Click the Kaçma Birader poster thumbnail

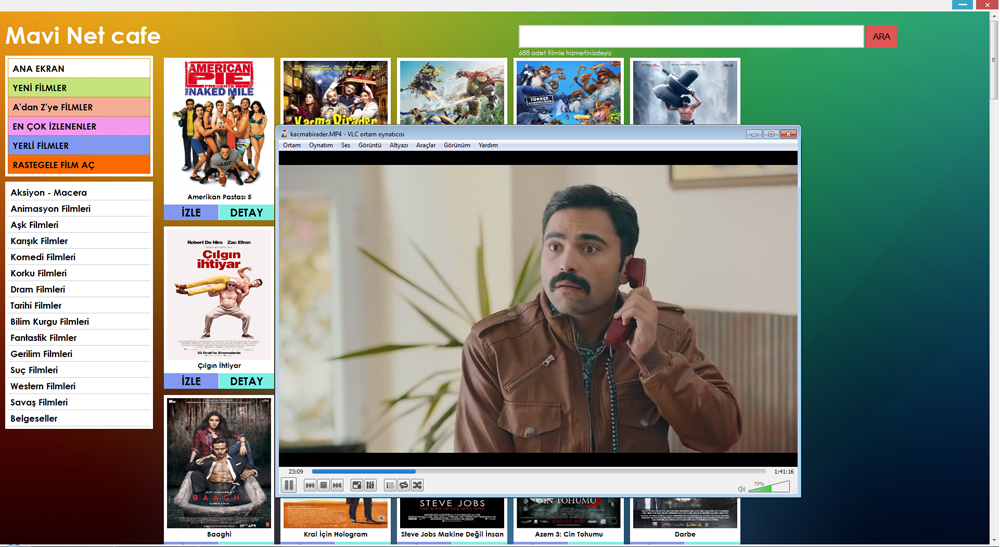[x=335, y=92]
